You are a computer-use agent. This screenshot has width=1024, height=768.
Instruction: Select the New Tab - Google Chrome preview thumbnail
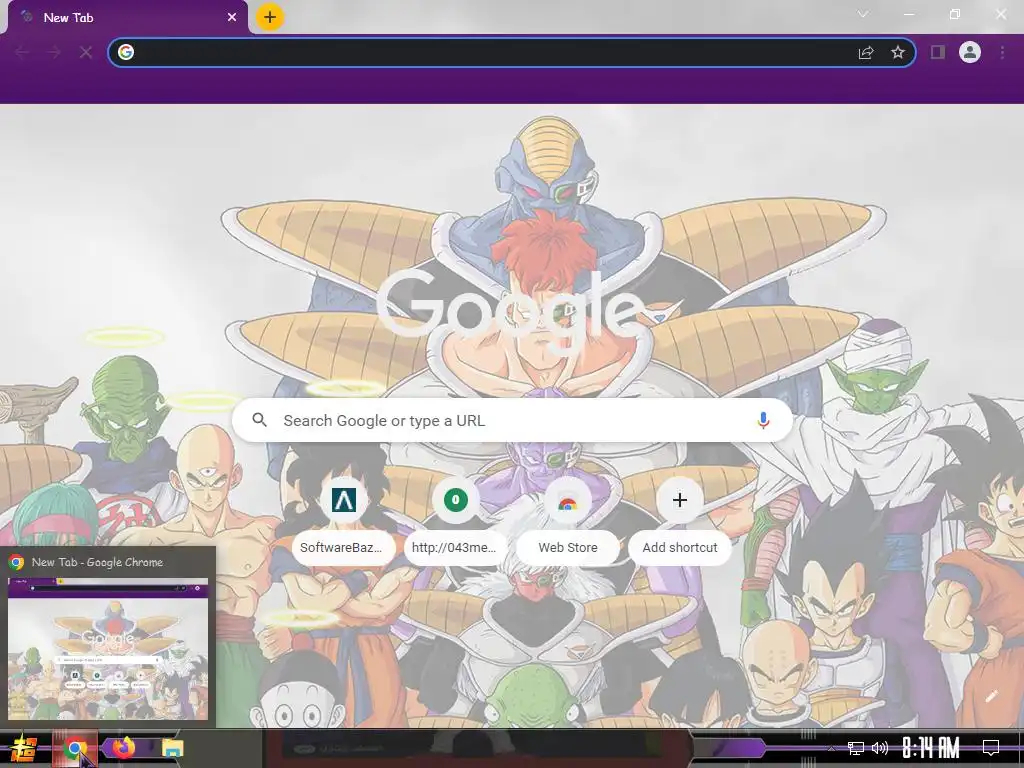(x=108, y=648)
